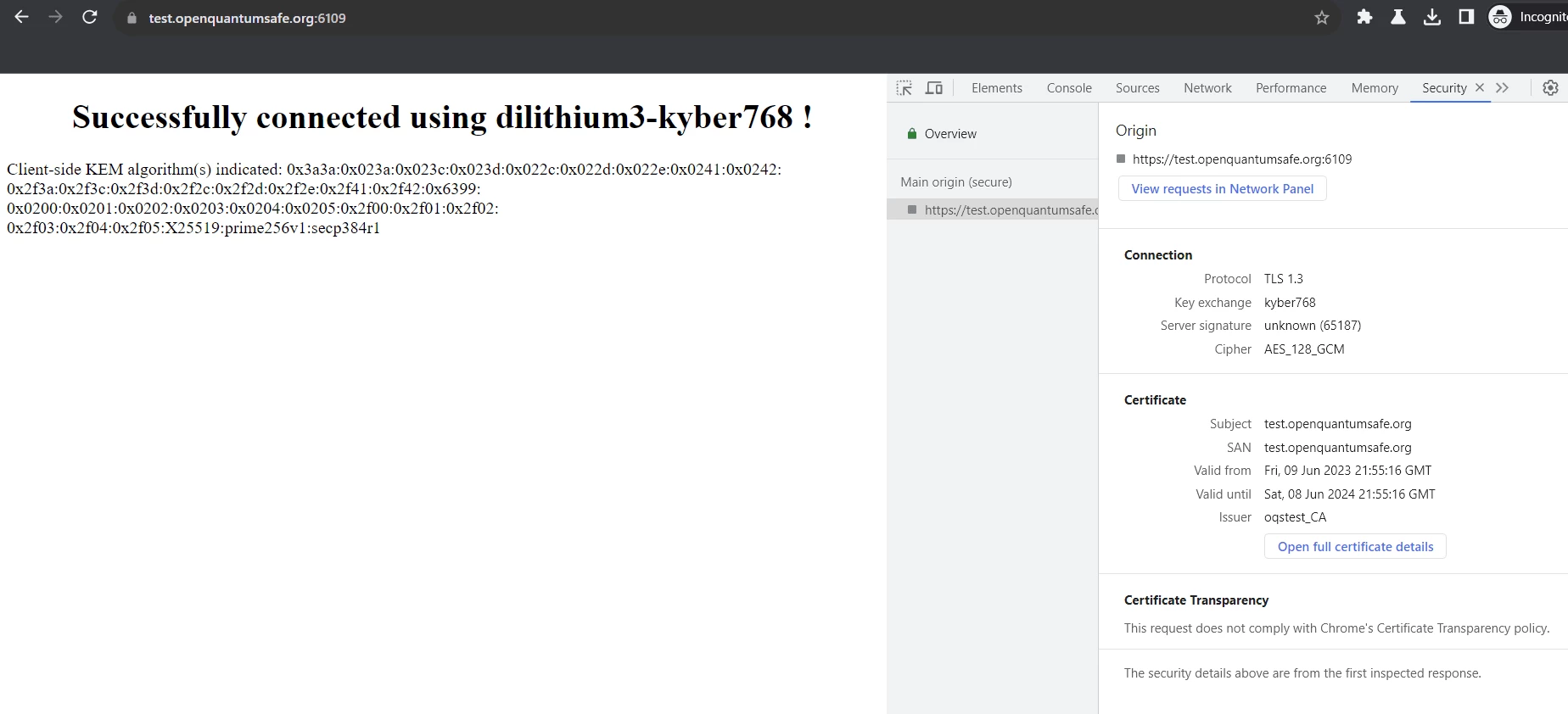Click the Certificate Subject value
Viewport: 1568px width, 714px height.
[1337, 424]
